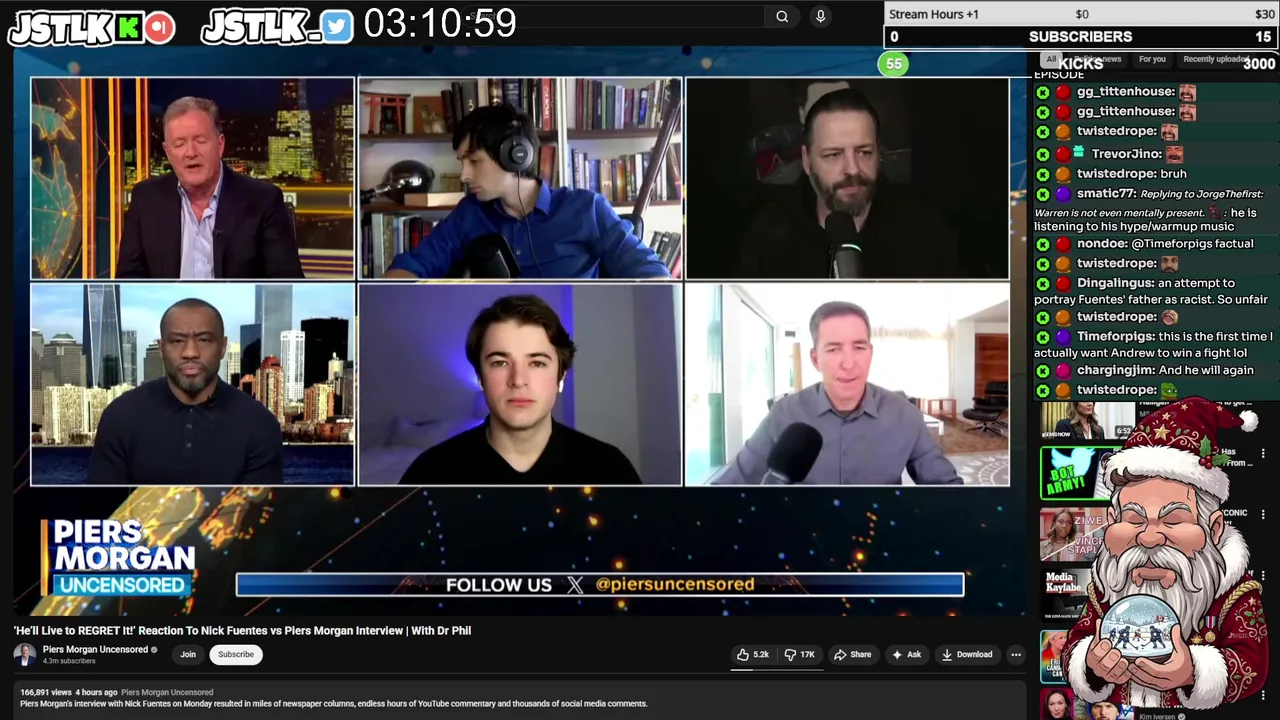Click the Kim Iversen channel name
1280x720 pixels.
tap(1158, 716)
